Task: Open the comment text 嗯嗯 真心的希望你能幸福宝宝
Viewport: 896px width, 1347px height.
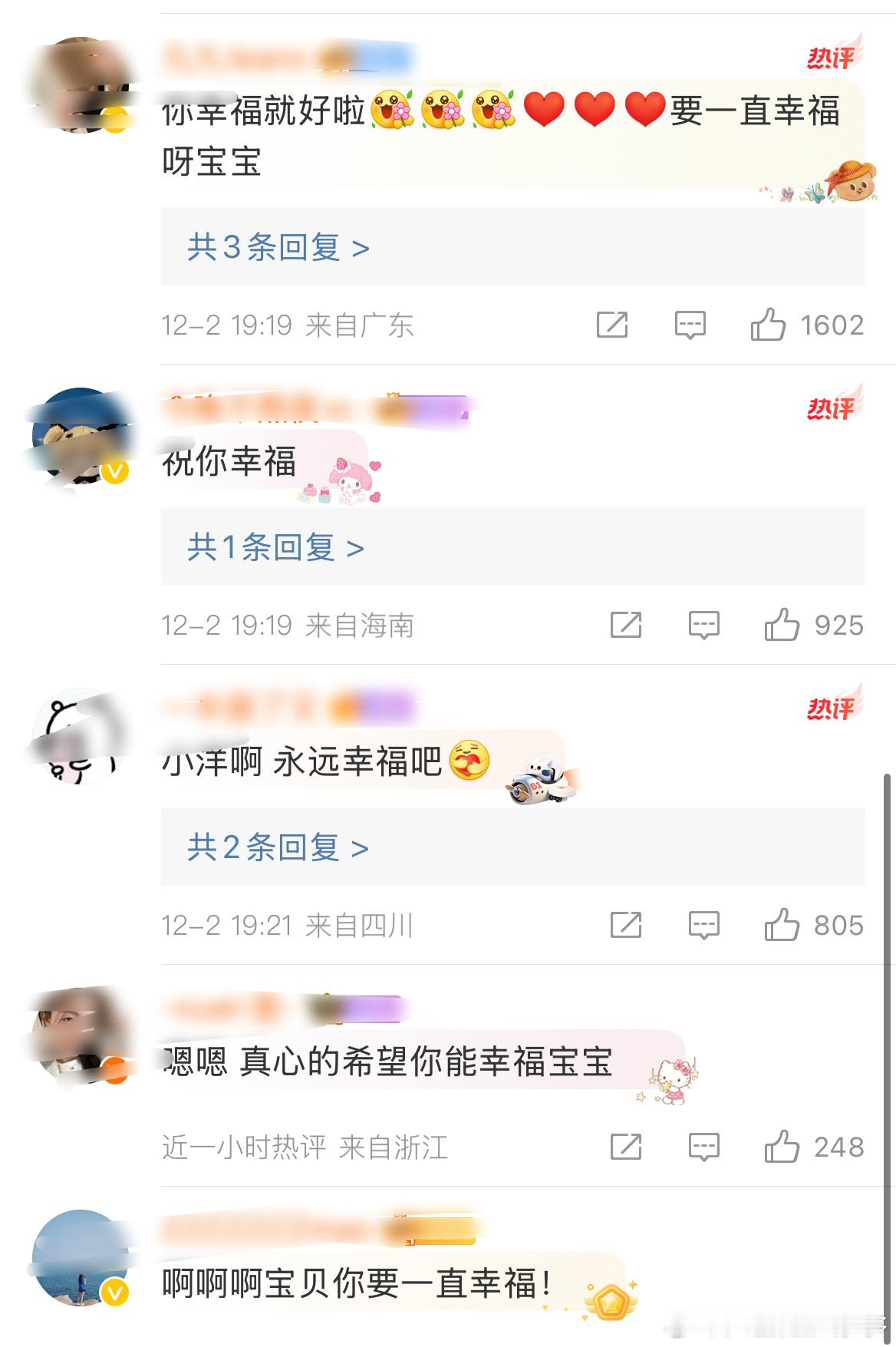Action: coord(387,1061)
